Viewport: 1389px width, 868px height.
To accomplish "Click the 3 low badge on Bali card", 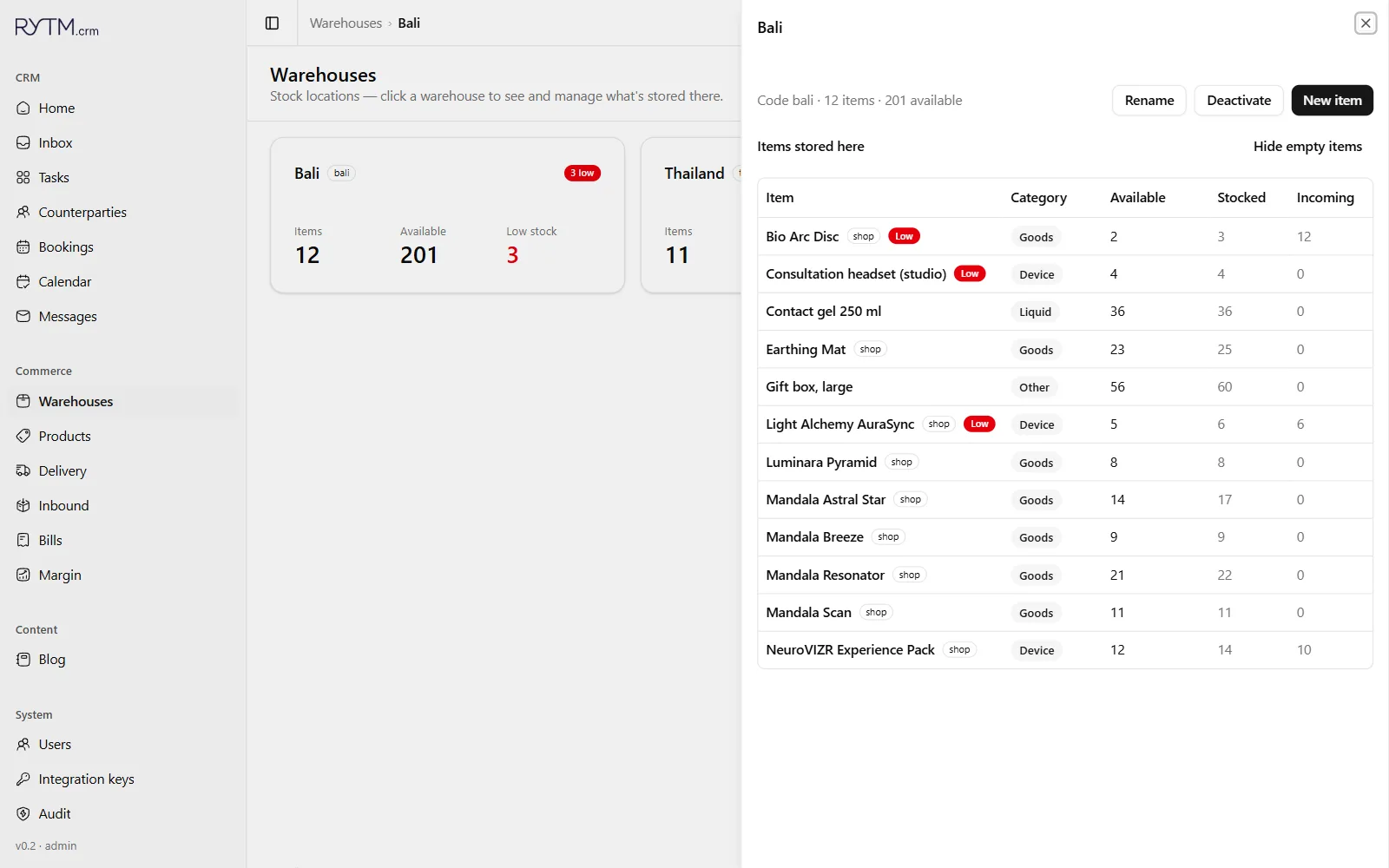I will [x=583, y=174].
